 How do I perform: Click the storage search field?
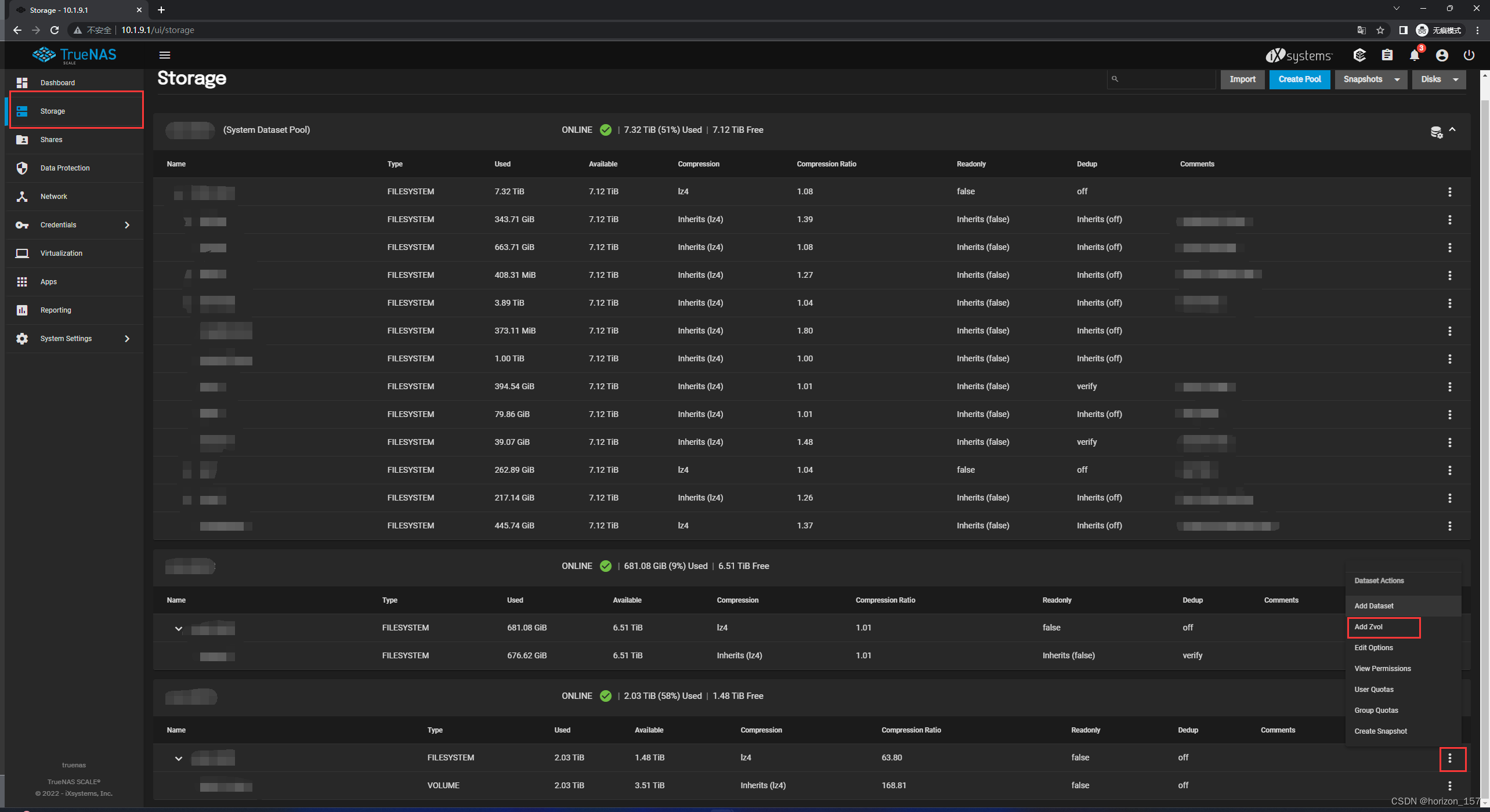[1160, 79]
